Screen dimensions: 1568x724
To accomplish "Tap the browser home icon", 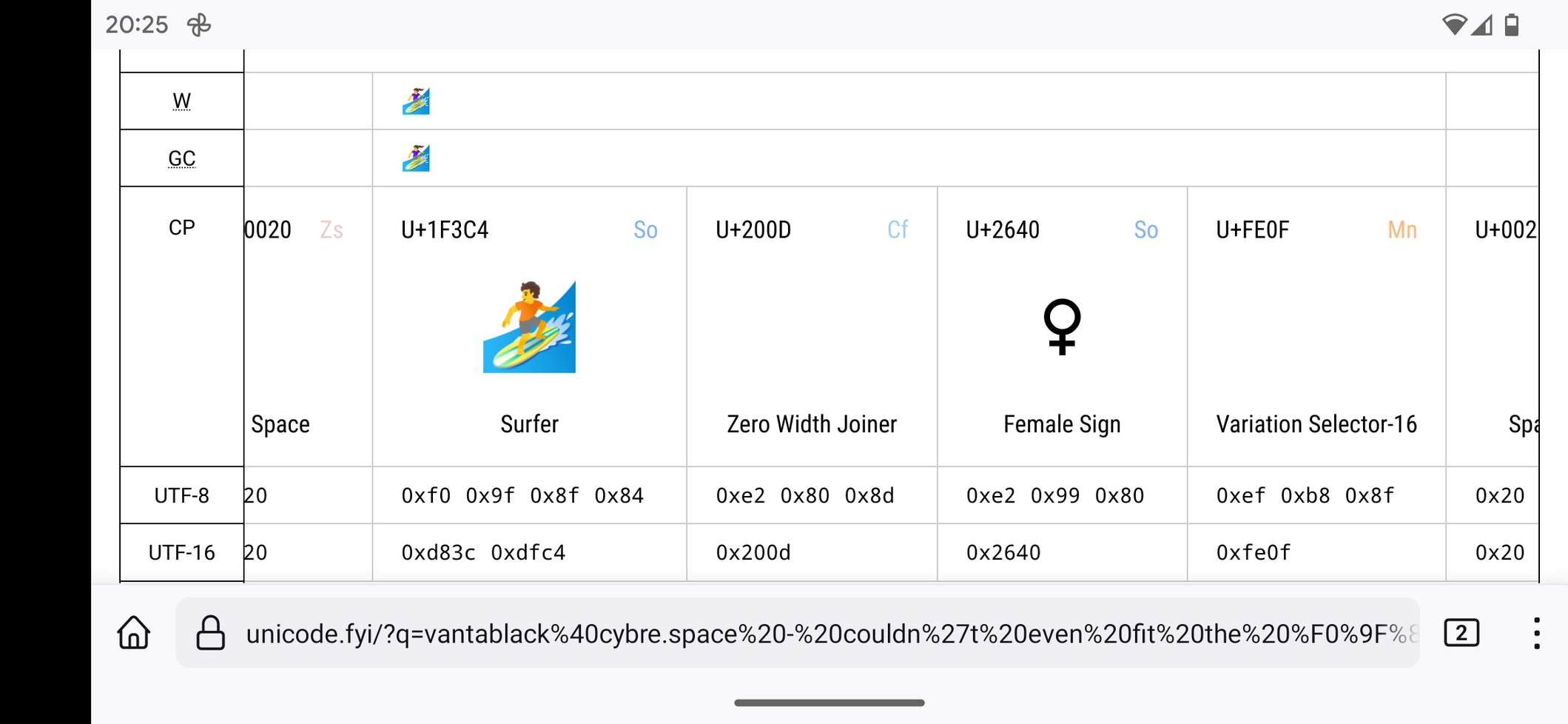I will [x=134, y=633].
